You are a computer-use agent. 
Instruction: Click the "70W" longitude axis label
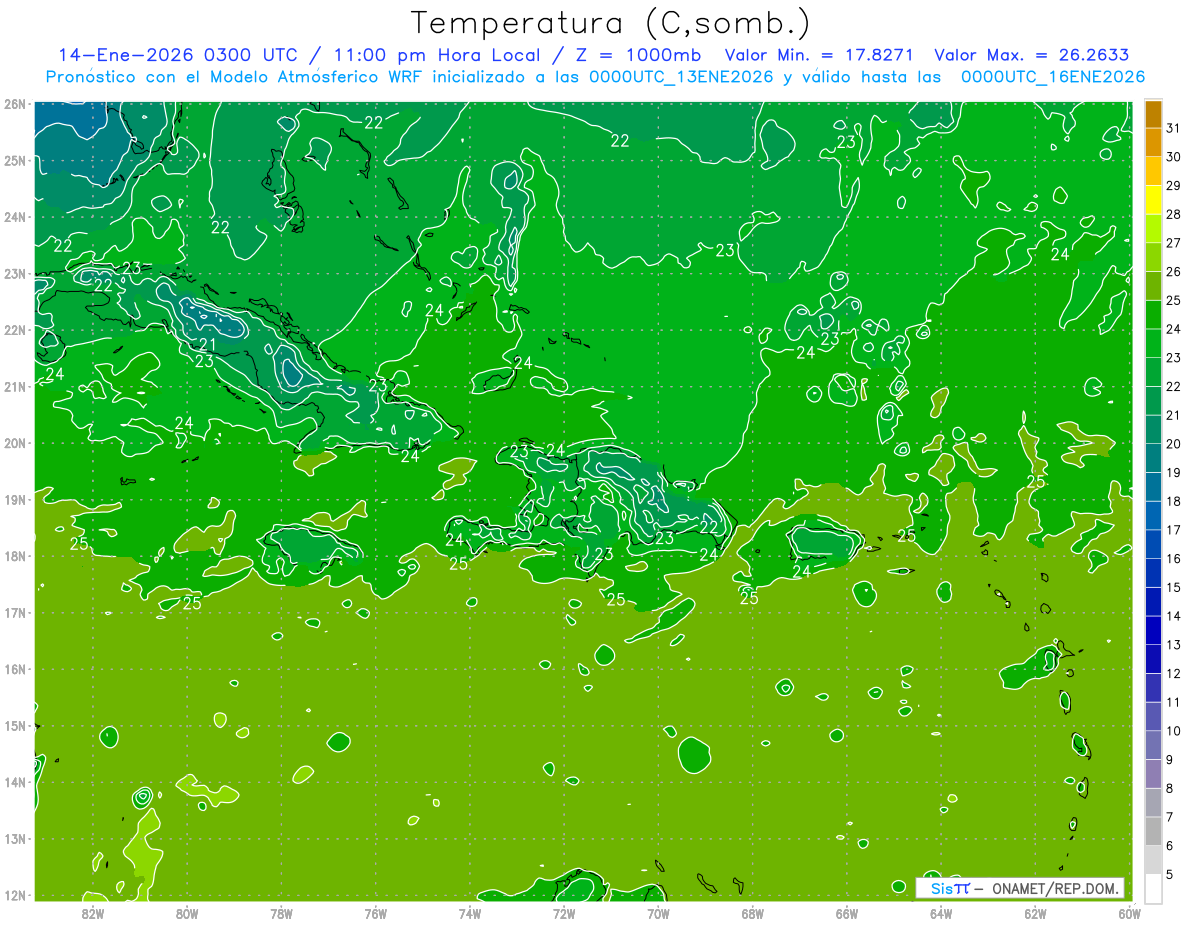point(658,913)
